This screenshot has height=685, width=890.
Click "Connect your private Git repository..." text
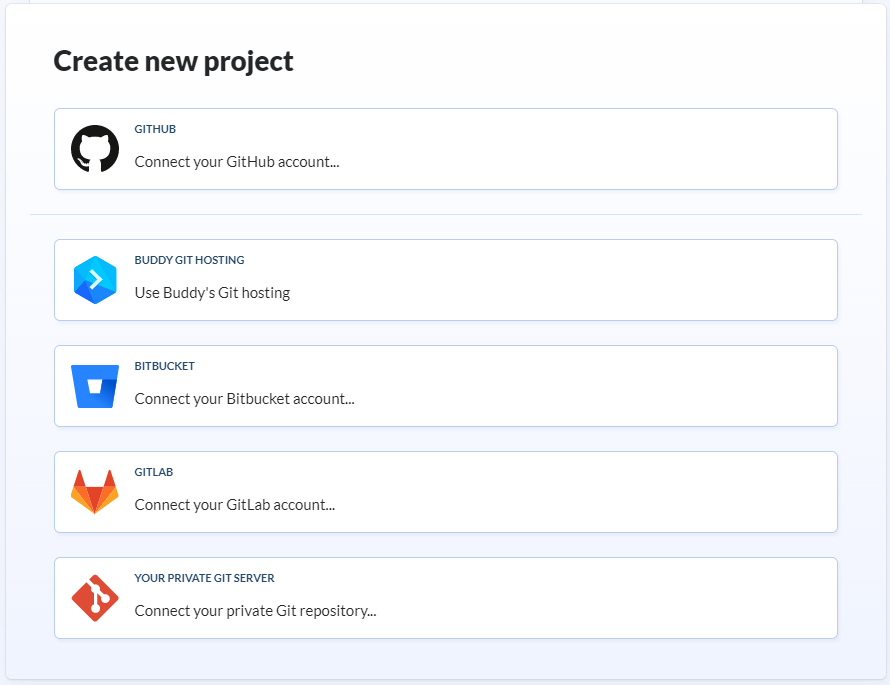coord(255,611)
